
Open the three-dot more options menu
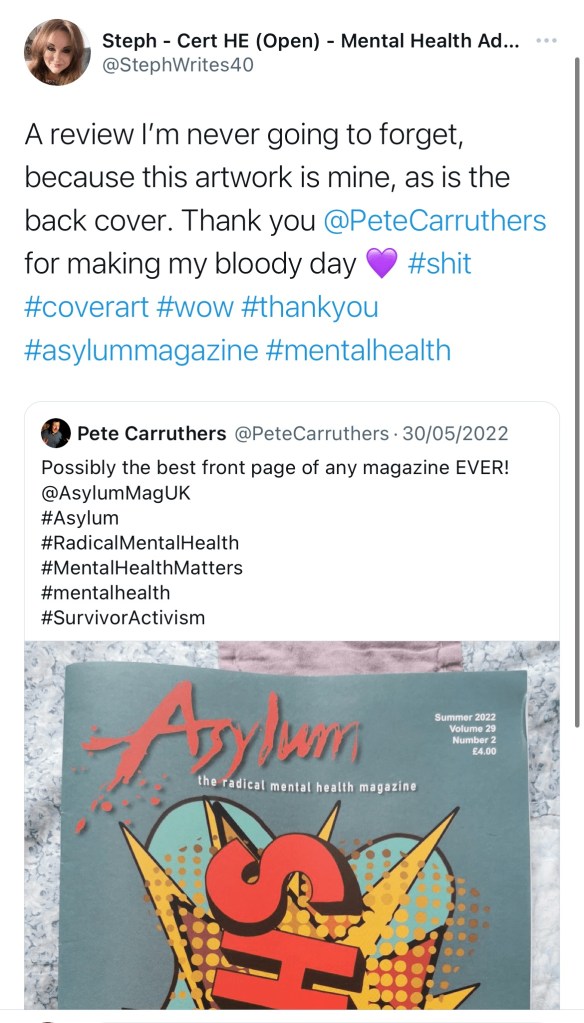(x=544, y=40)
